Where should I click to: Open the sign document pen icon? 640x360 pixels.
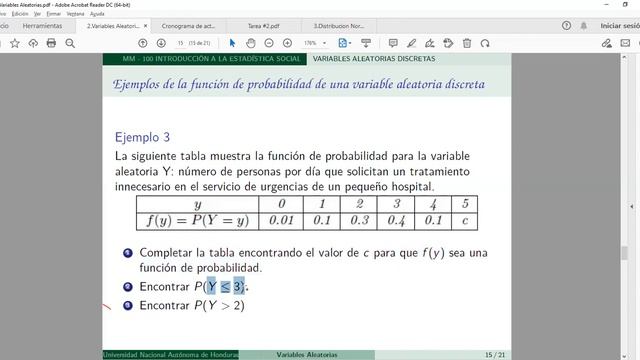click(x=429, y=43)
